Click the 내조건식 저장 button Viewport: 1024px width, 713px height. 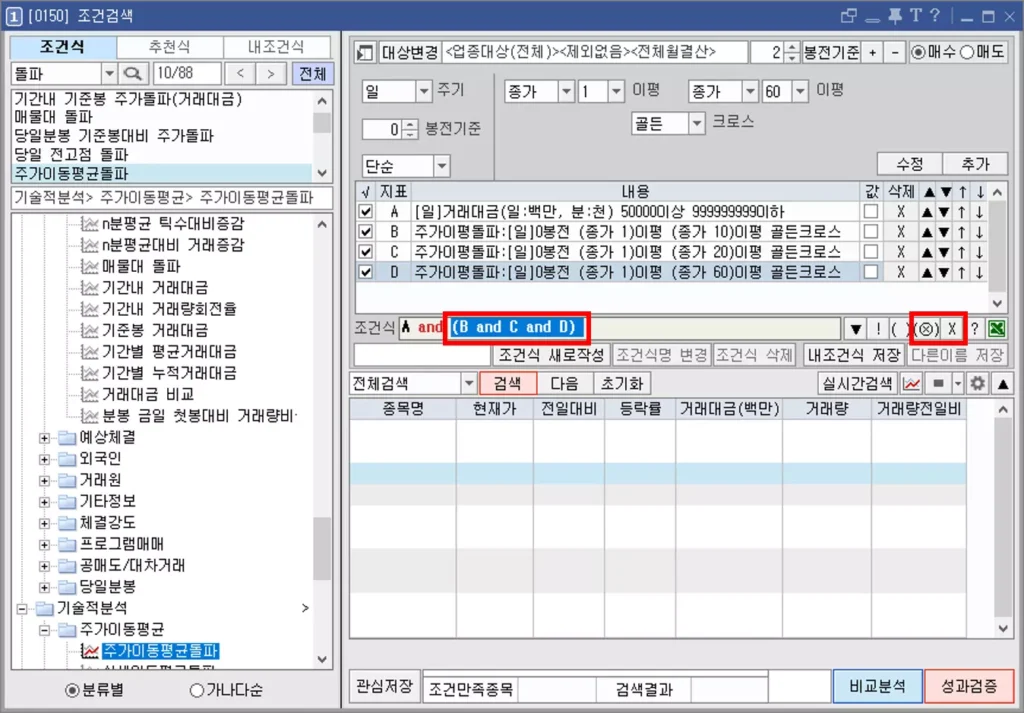854,355
